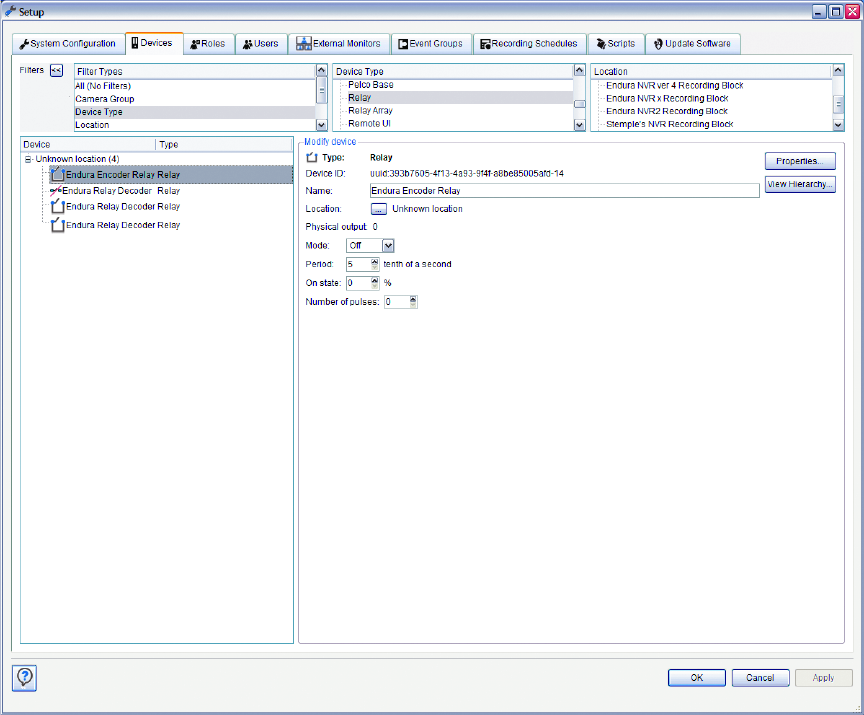The image size is (864, 715).
Task: Go to the Update Software tab
Action: click(692, 44)
